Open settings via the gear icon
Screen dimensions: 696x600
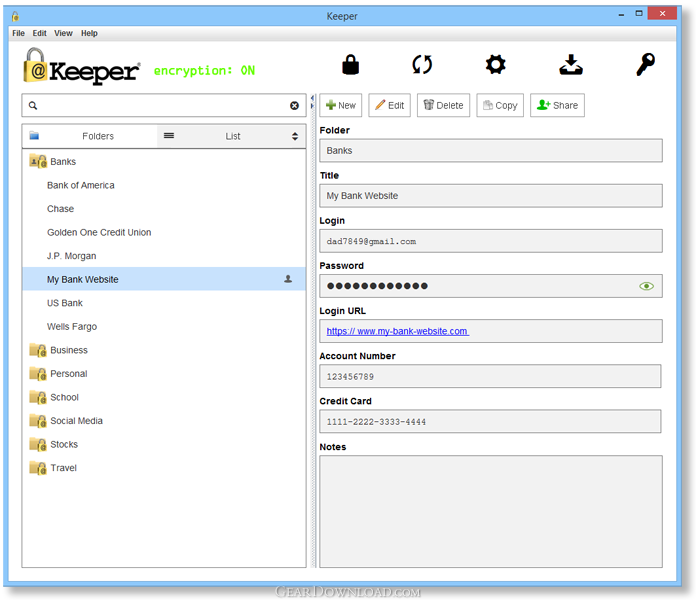495,65
